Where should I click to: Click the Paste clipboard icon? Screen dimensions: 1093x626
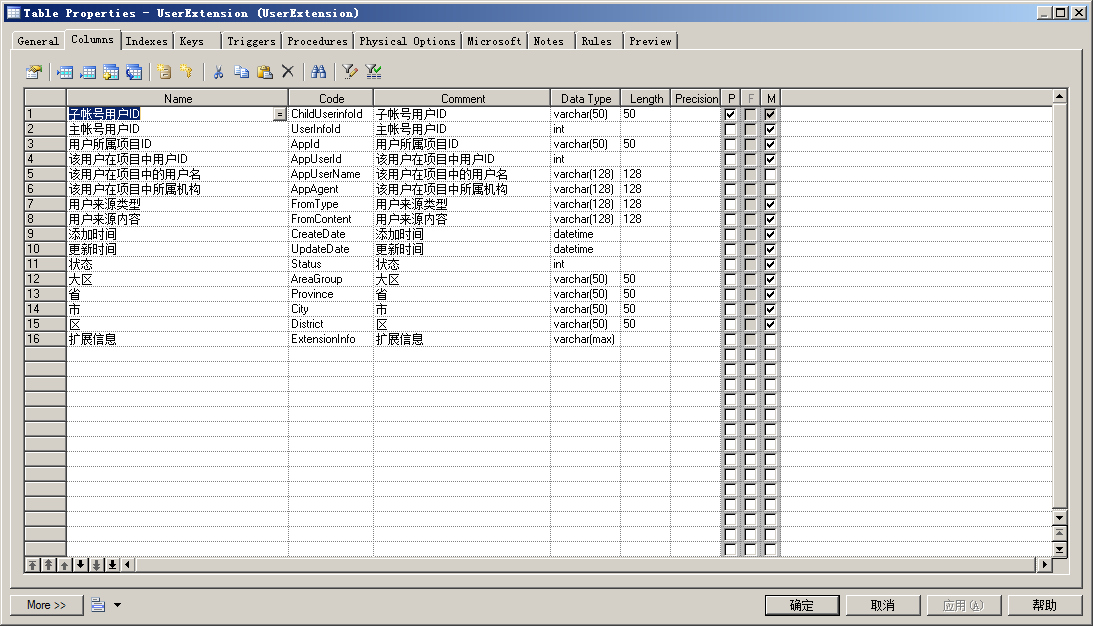(x=264, y=72)
